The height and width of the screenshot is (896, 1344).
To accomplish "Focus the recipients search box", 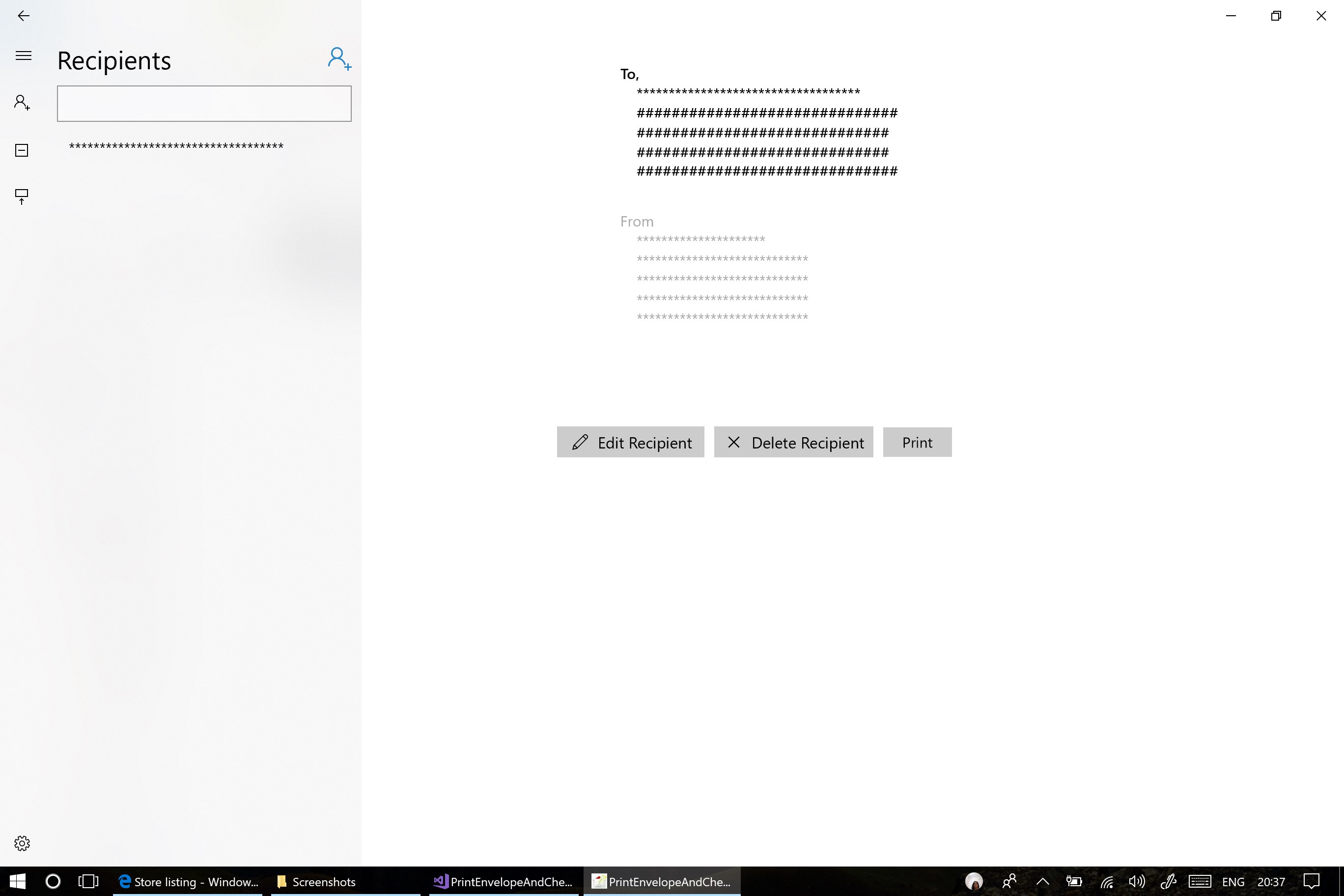I will point(204,104).
